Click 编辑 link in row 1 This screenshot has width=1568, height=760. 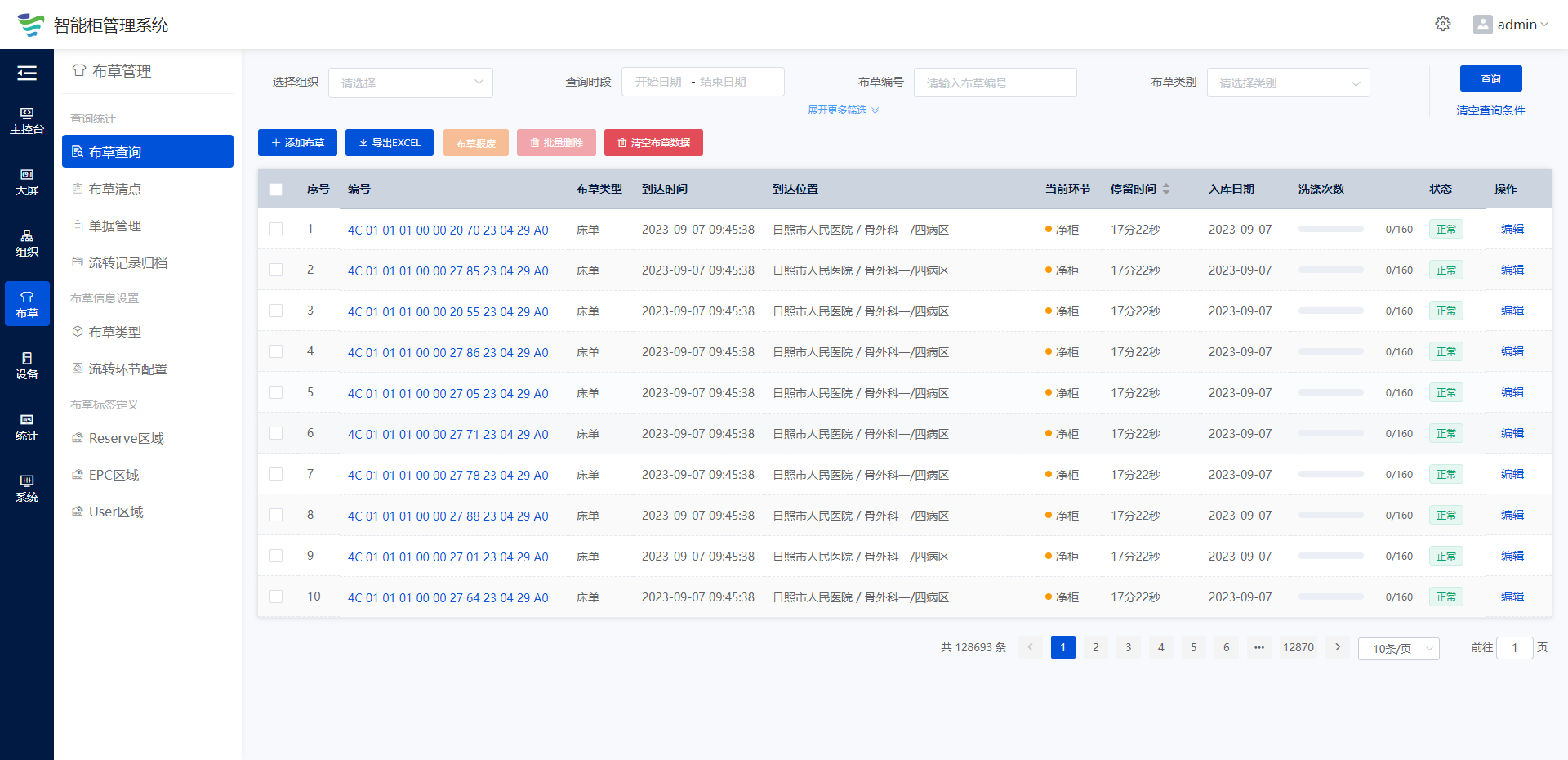tap(1512, 229)
